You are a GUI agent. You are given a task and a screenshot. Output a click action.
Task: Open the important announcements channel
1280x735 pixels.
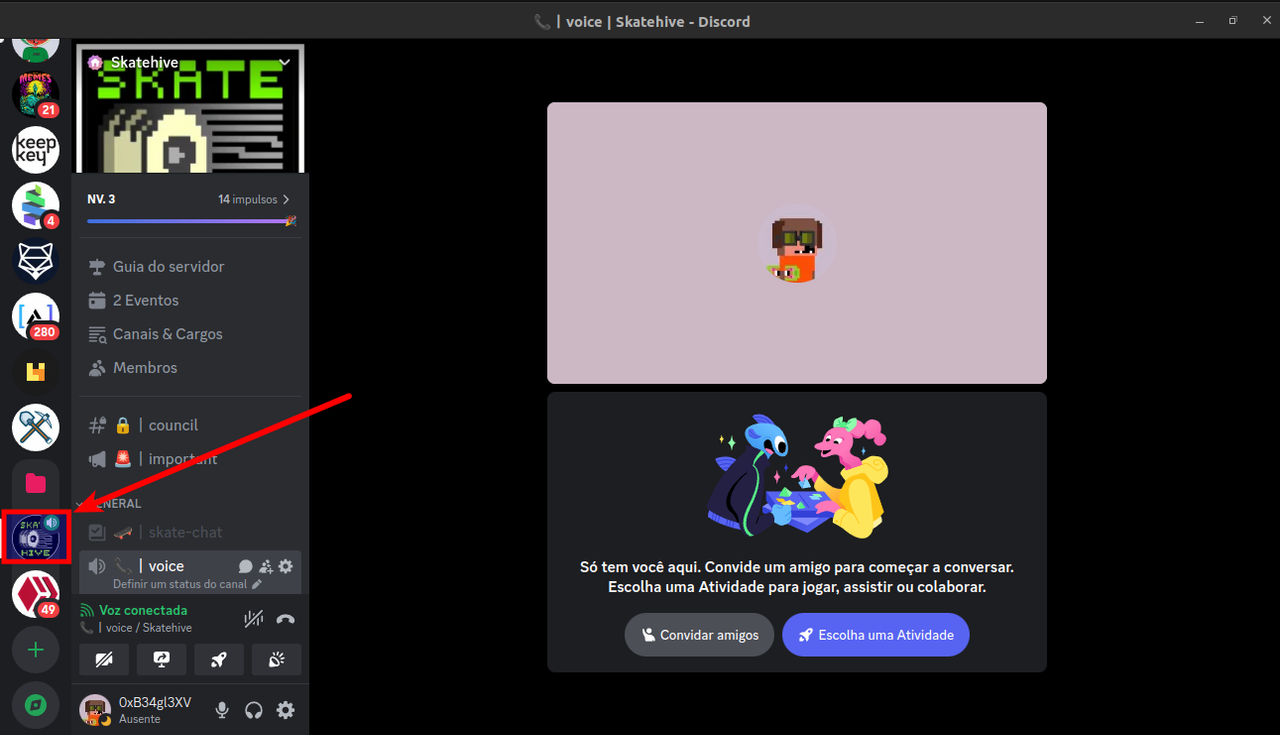[190, 459]
